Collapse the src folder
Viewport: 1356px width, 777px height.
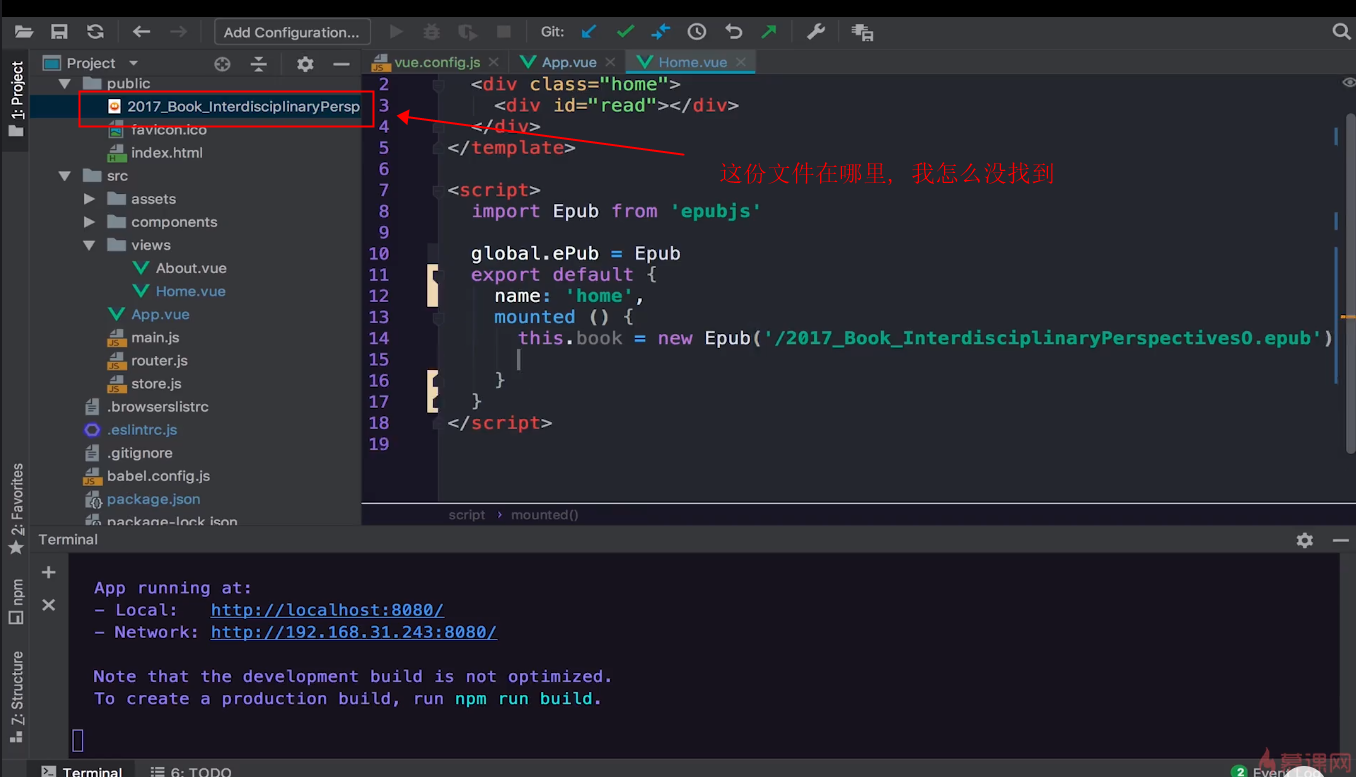(65, 176)
